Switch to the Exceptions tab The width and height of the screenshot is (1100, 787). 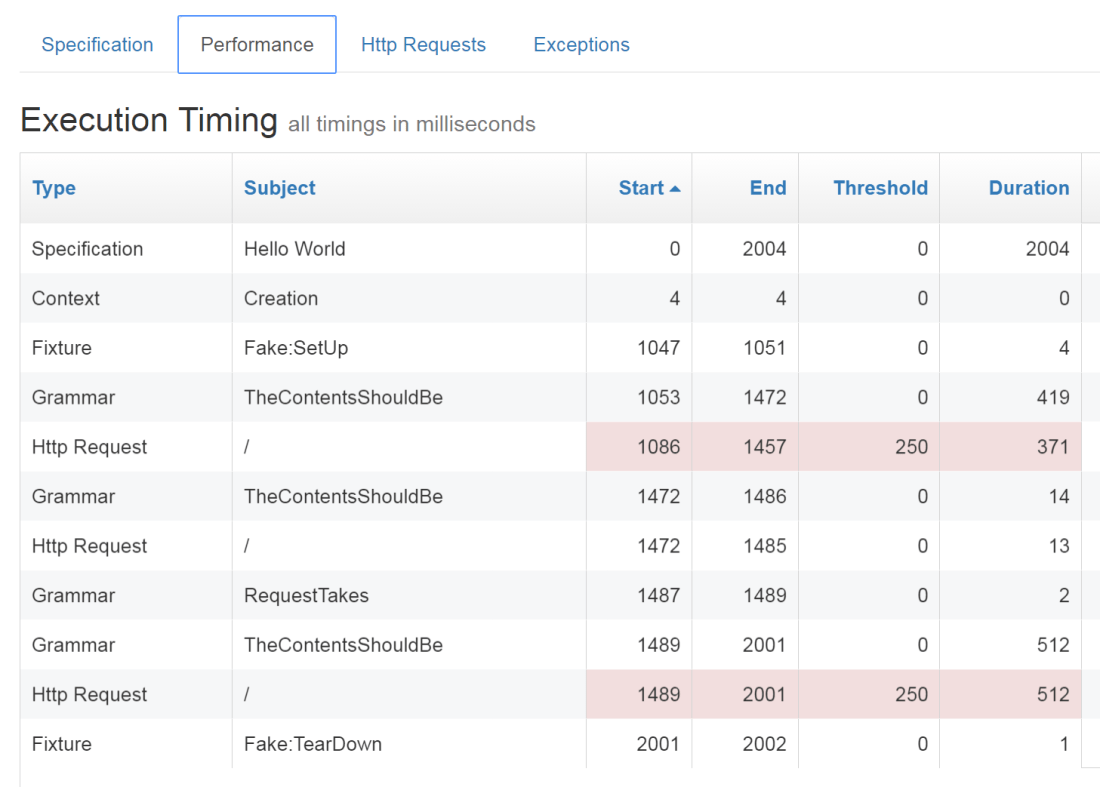click(581, 44)
